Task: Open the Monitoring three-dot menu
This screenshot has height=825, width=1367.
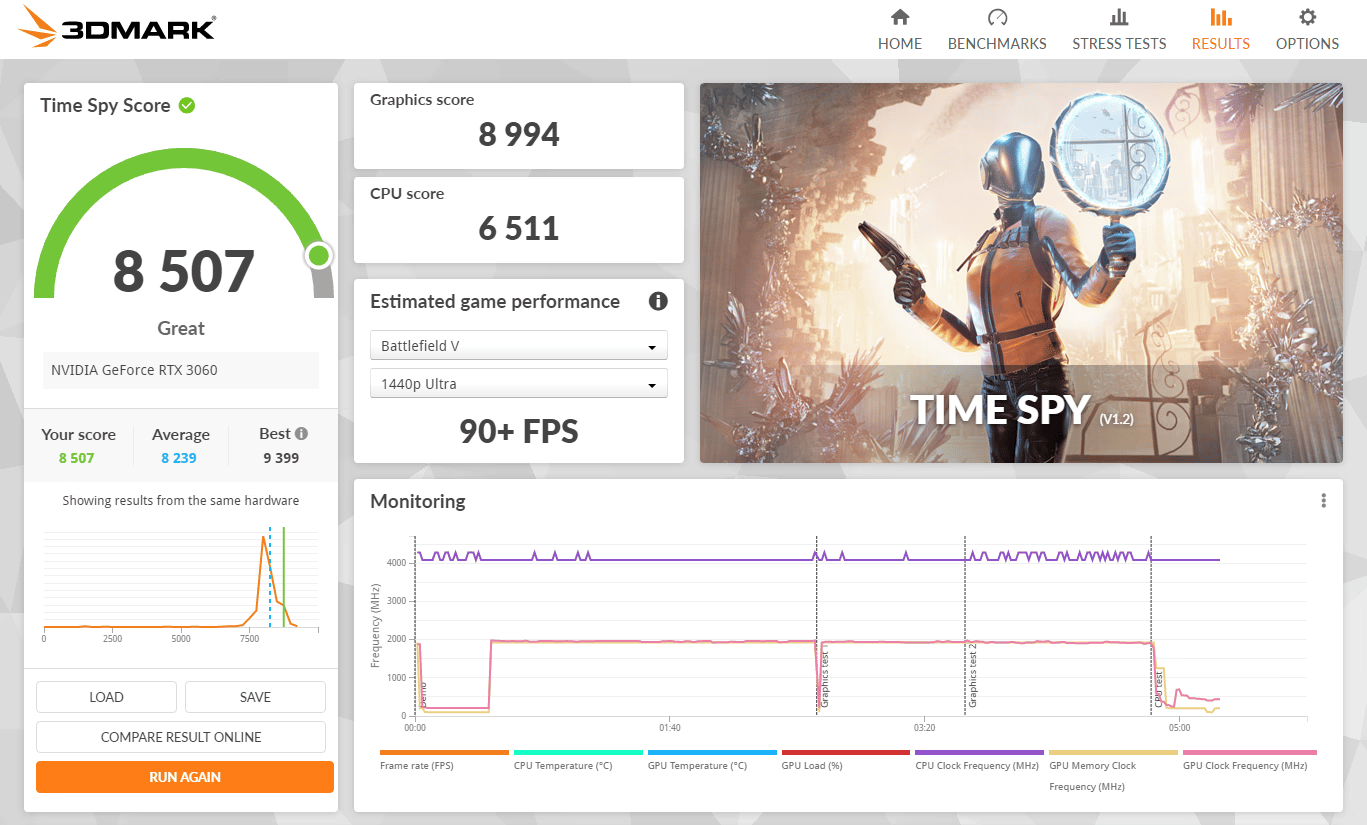Action: 1323,501
